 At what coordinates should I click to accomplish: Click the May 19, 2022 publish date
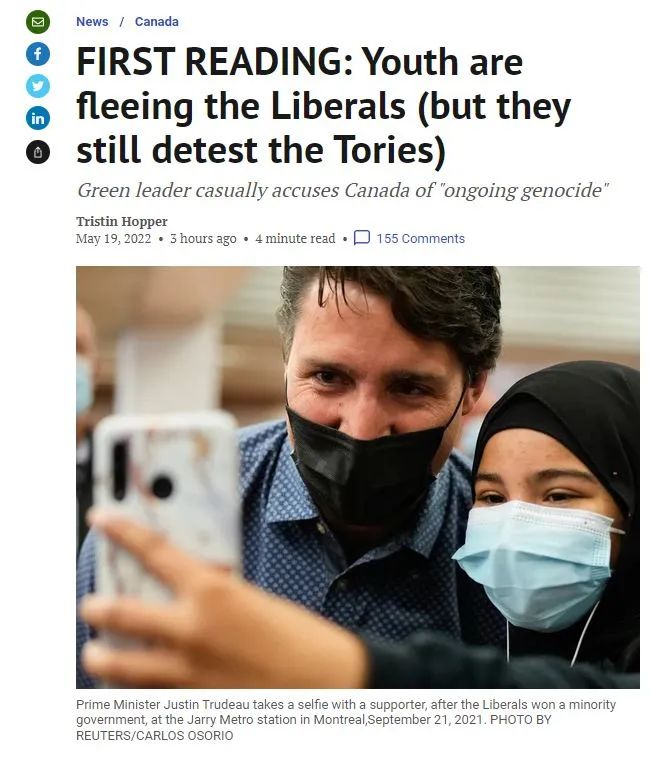113,238
